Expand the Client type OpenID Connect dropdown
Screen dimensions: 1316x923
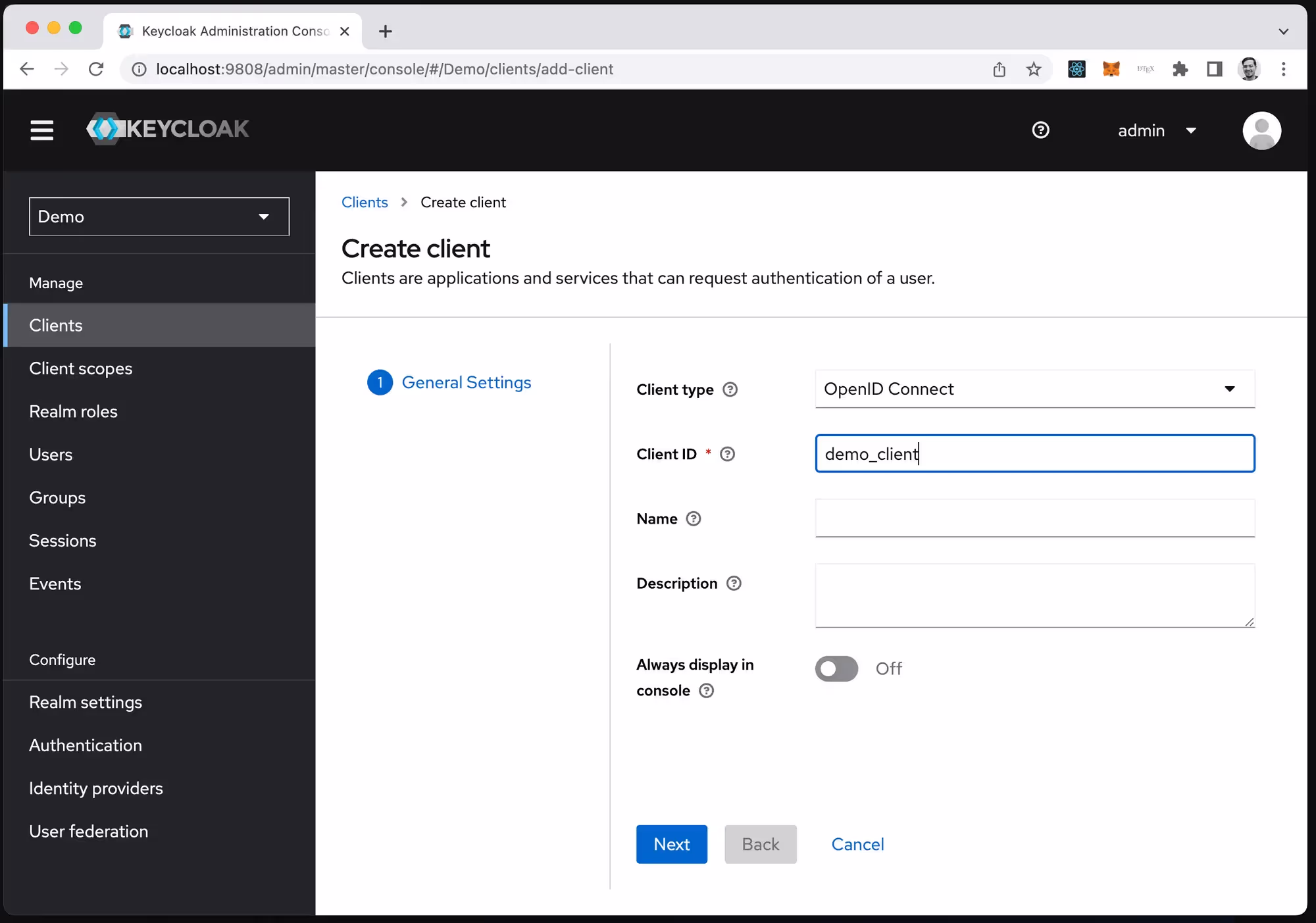tap(1034, 389)
